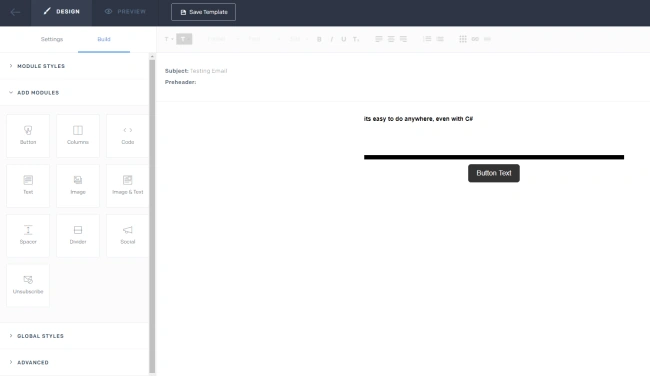Align text right
Screen dimensions: 650x376
pos(403,39)
